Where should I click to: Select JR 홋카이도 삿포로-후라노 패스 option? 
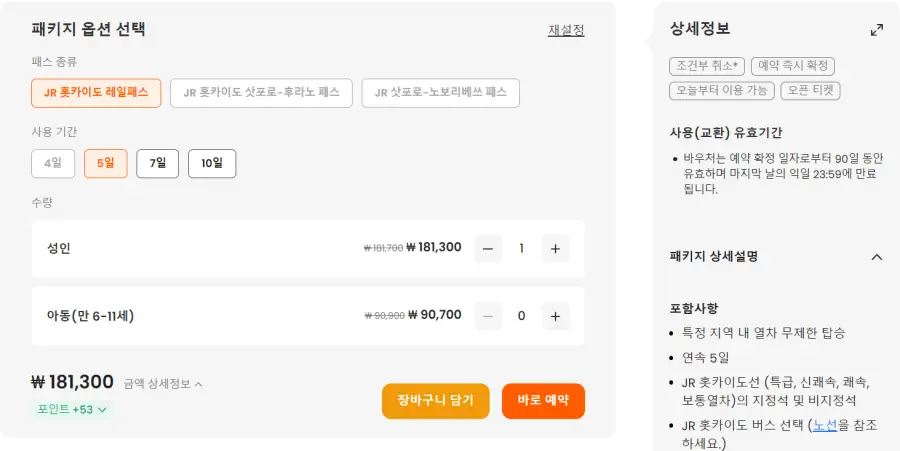pos(261,93)
